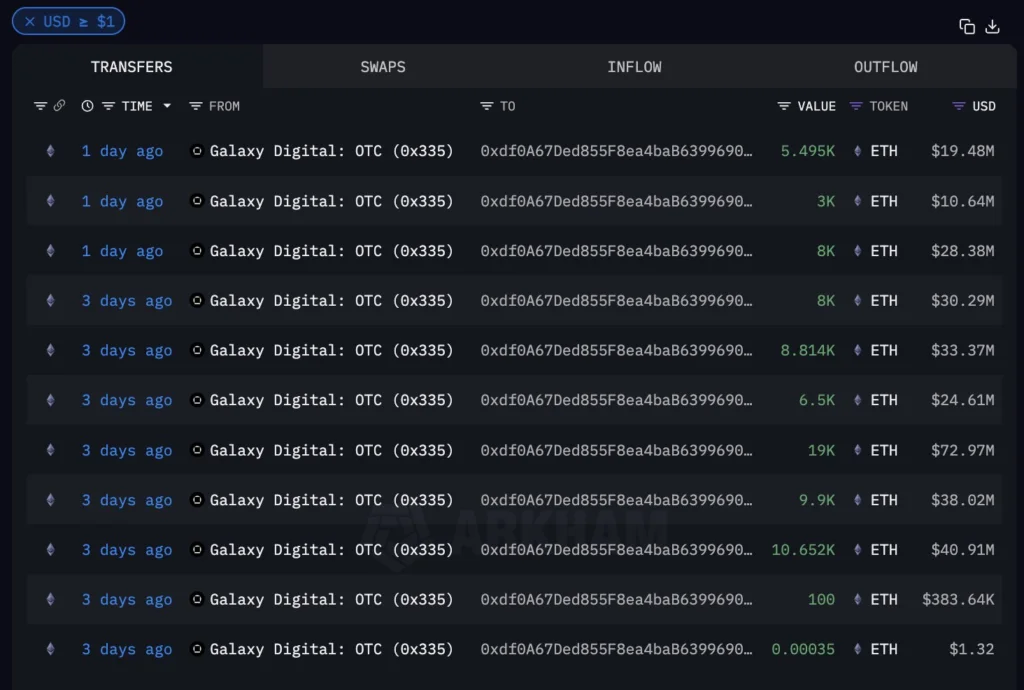Screen dimensions: 1024x690
Task: Open the '1 day ago' timestamp of the 3K ETH transfer
Action: point(122,201)
